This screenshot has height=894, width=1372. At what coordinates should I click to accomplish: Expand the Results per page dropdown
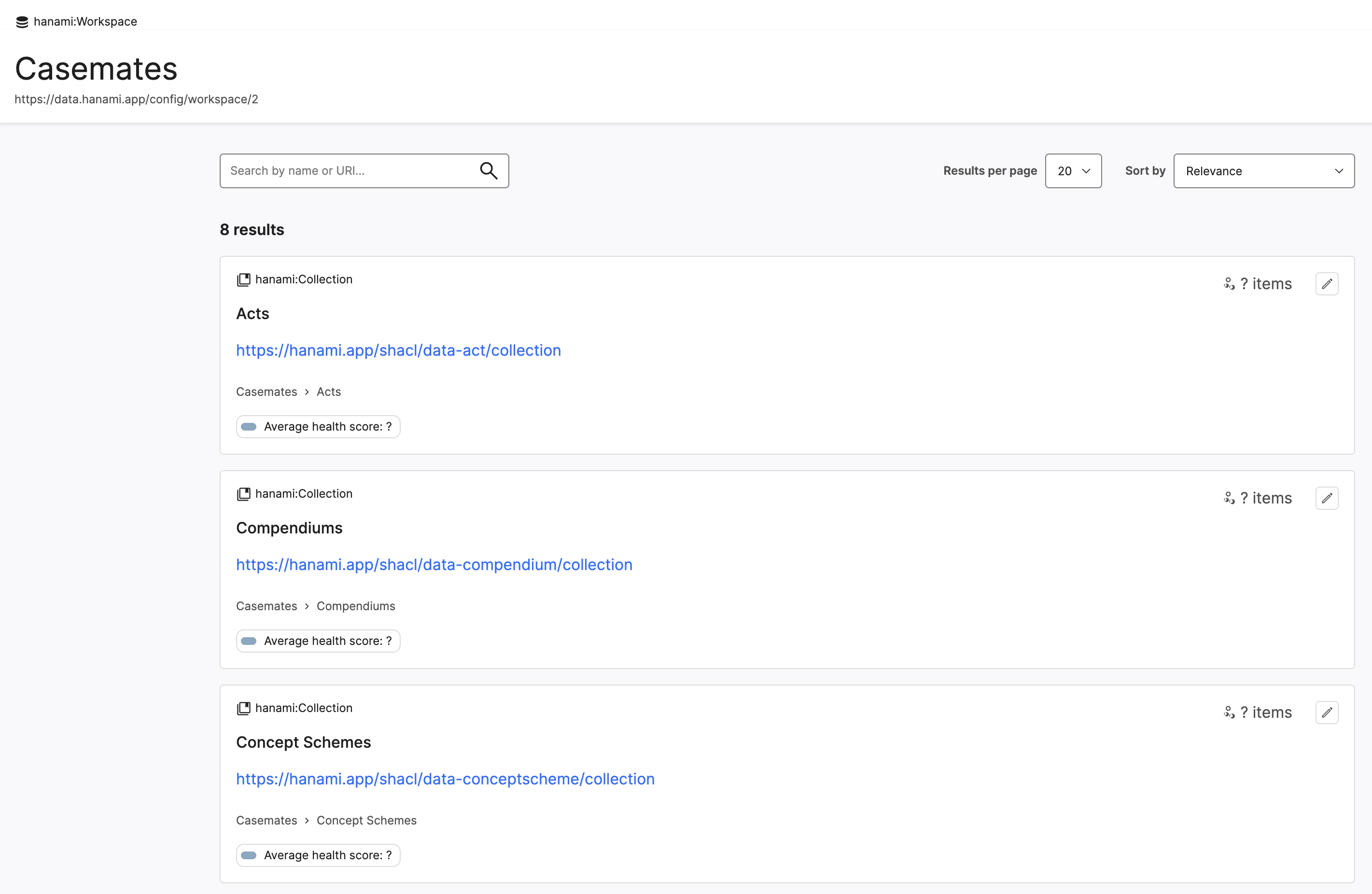coord(1073,170)
